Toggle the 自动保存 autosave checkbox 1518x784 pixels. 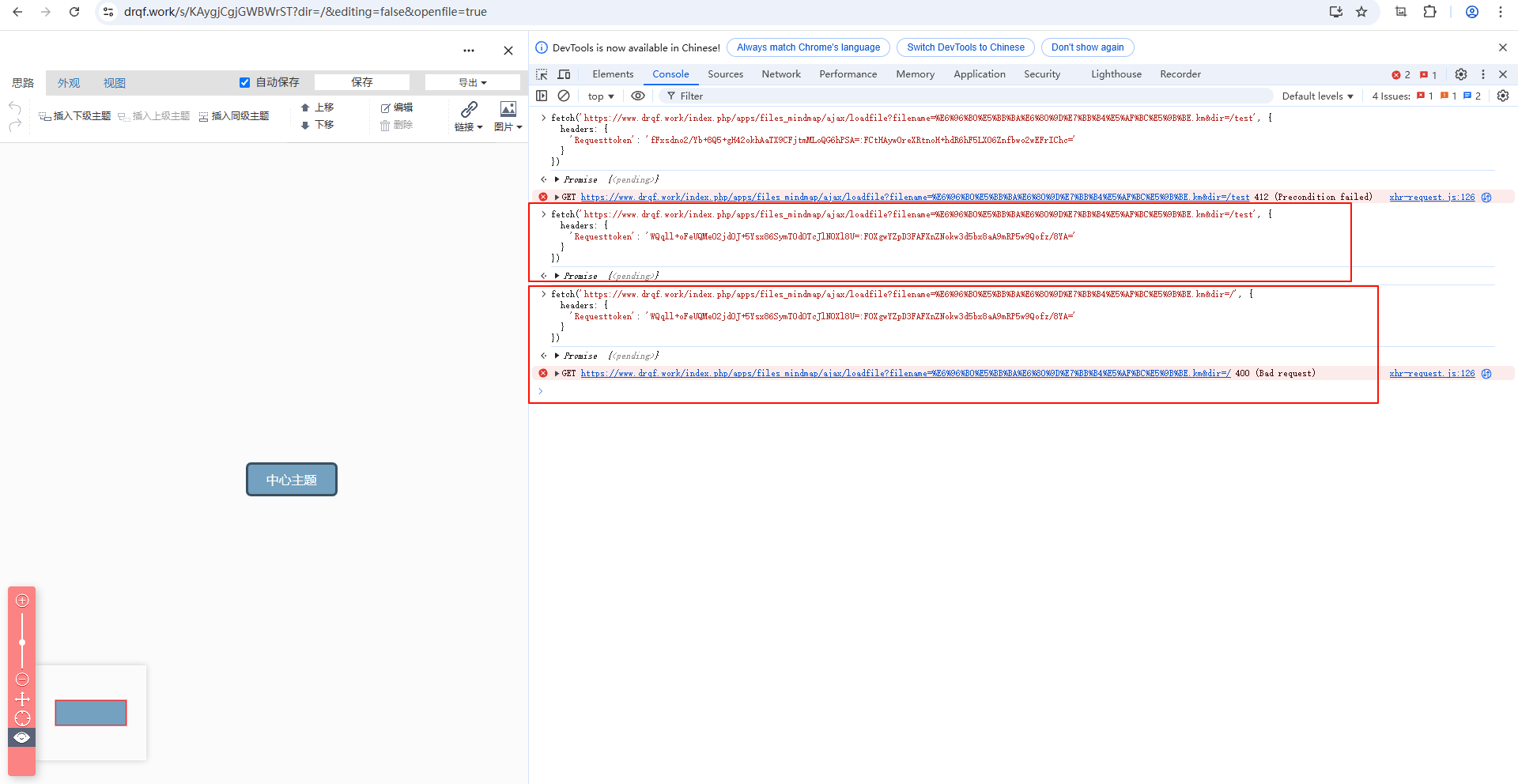[245, 82]
